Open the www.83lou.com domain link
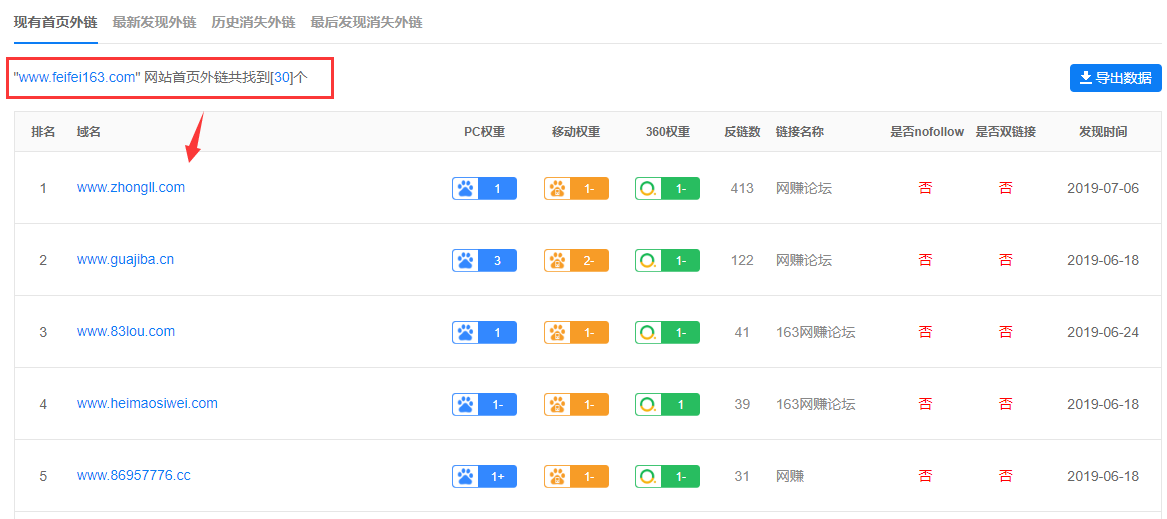The image size is (1167, 519). click(x=126, y=331)
